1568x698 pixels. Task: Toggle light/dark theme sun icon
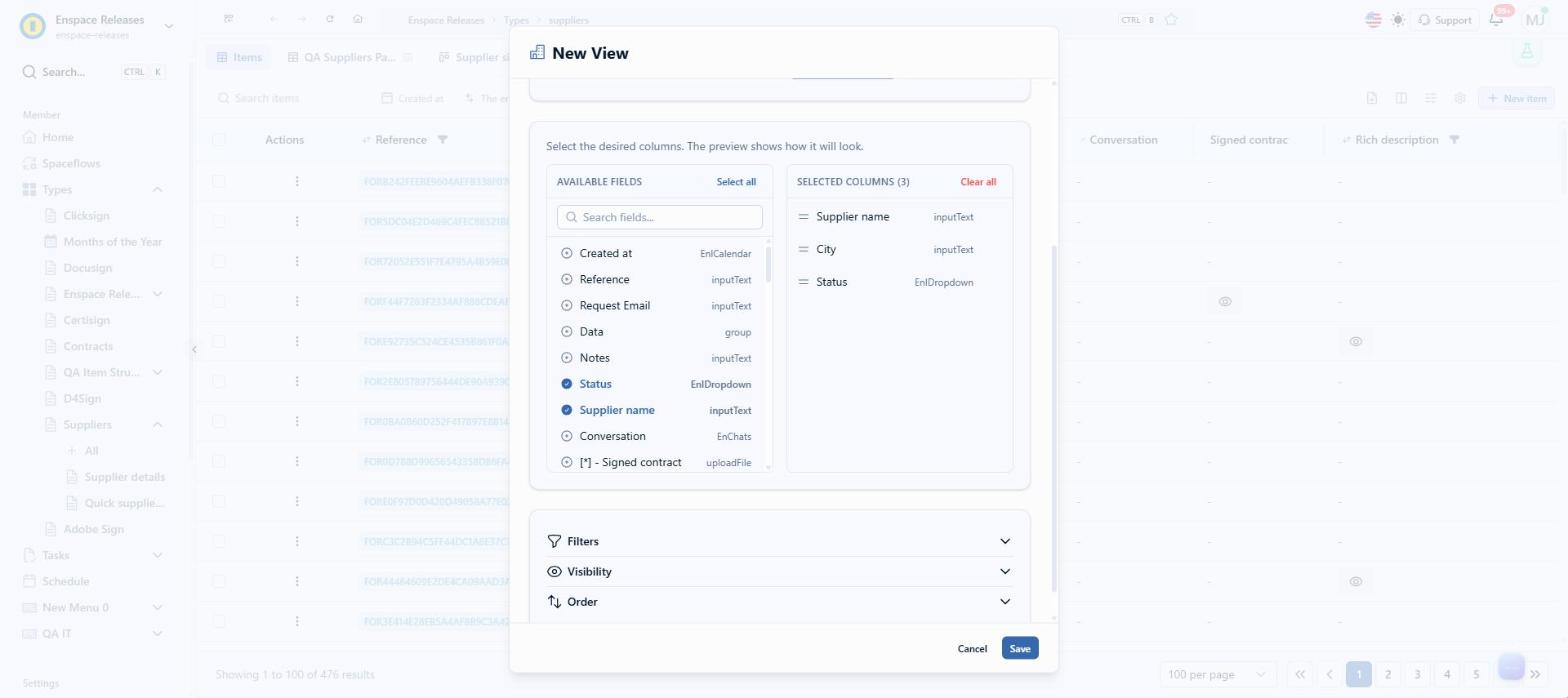[1398, 20]
